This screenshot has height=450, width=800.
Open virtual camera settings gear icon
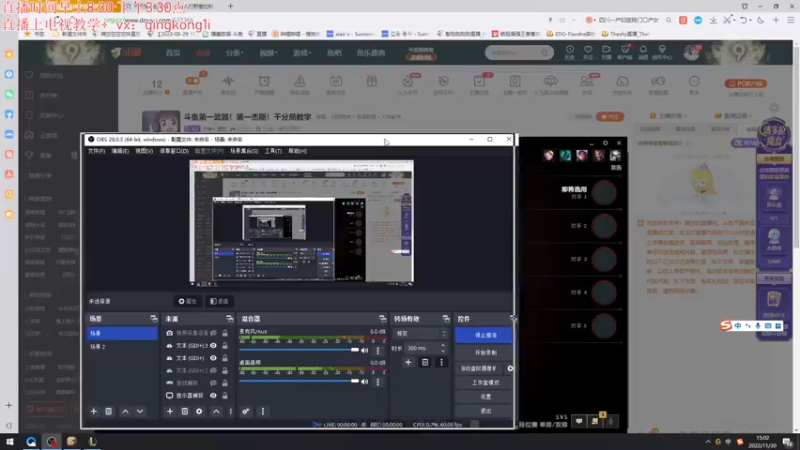pyautogui.click(x=510, y=368)
